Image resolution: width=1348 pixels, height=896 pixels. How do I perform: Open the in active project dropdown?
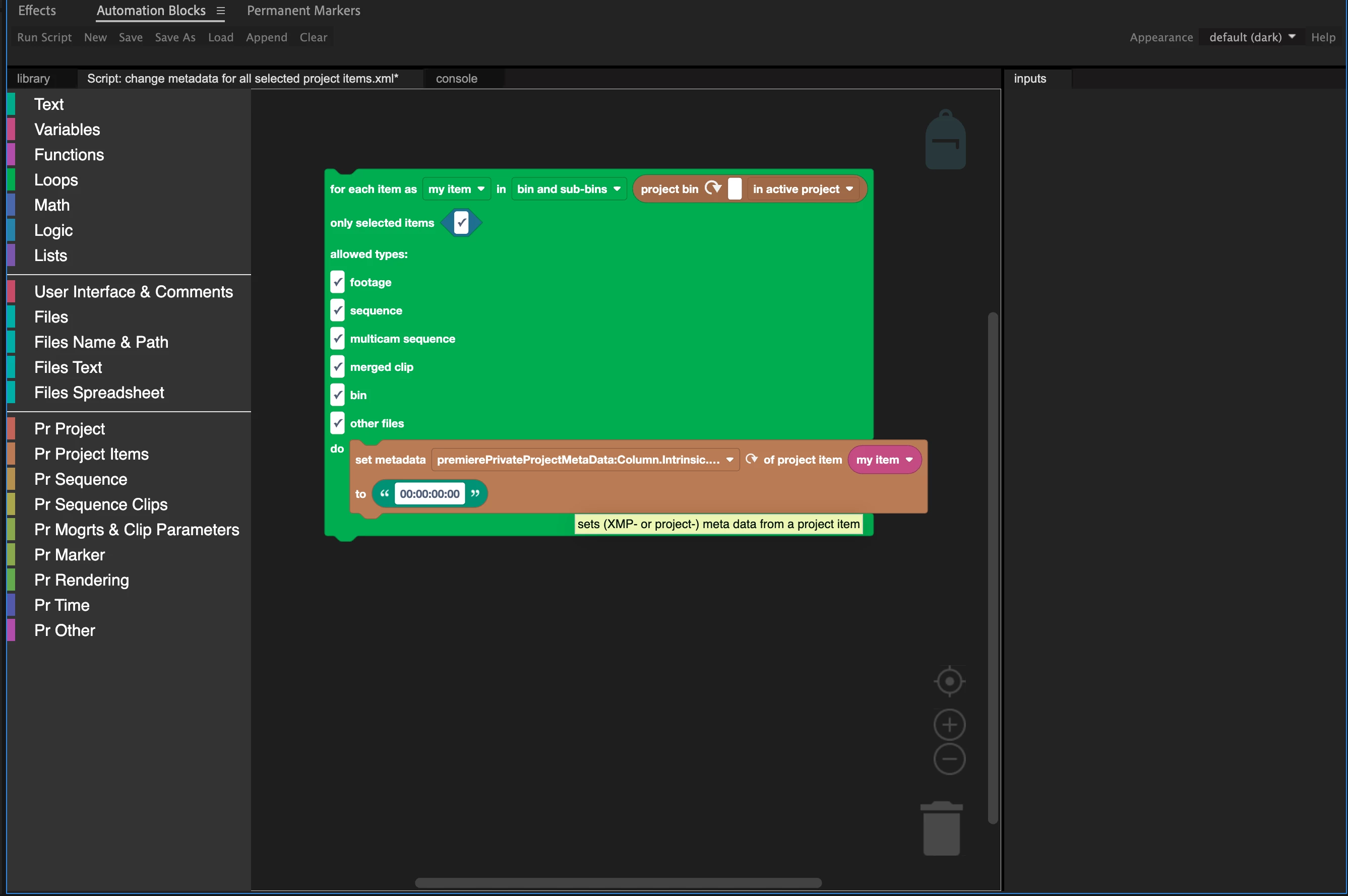pyautogui.click(x=803, y=188)
